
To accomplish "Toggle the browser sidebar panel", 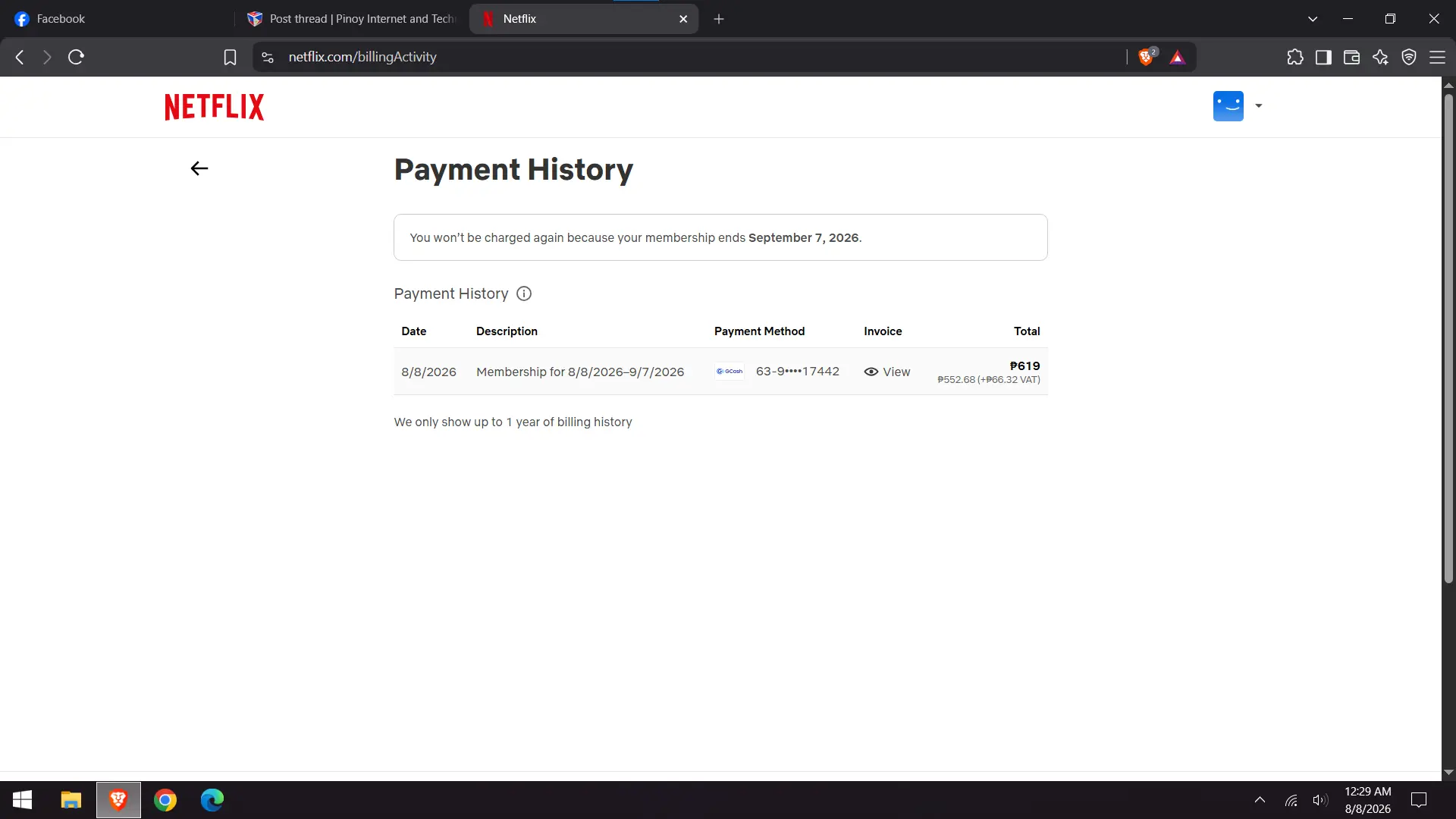I will click(1323, 57).
